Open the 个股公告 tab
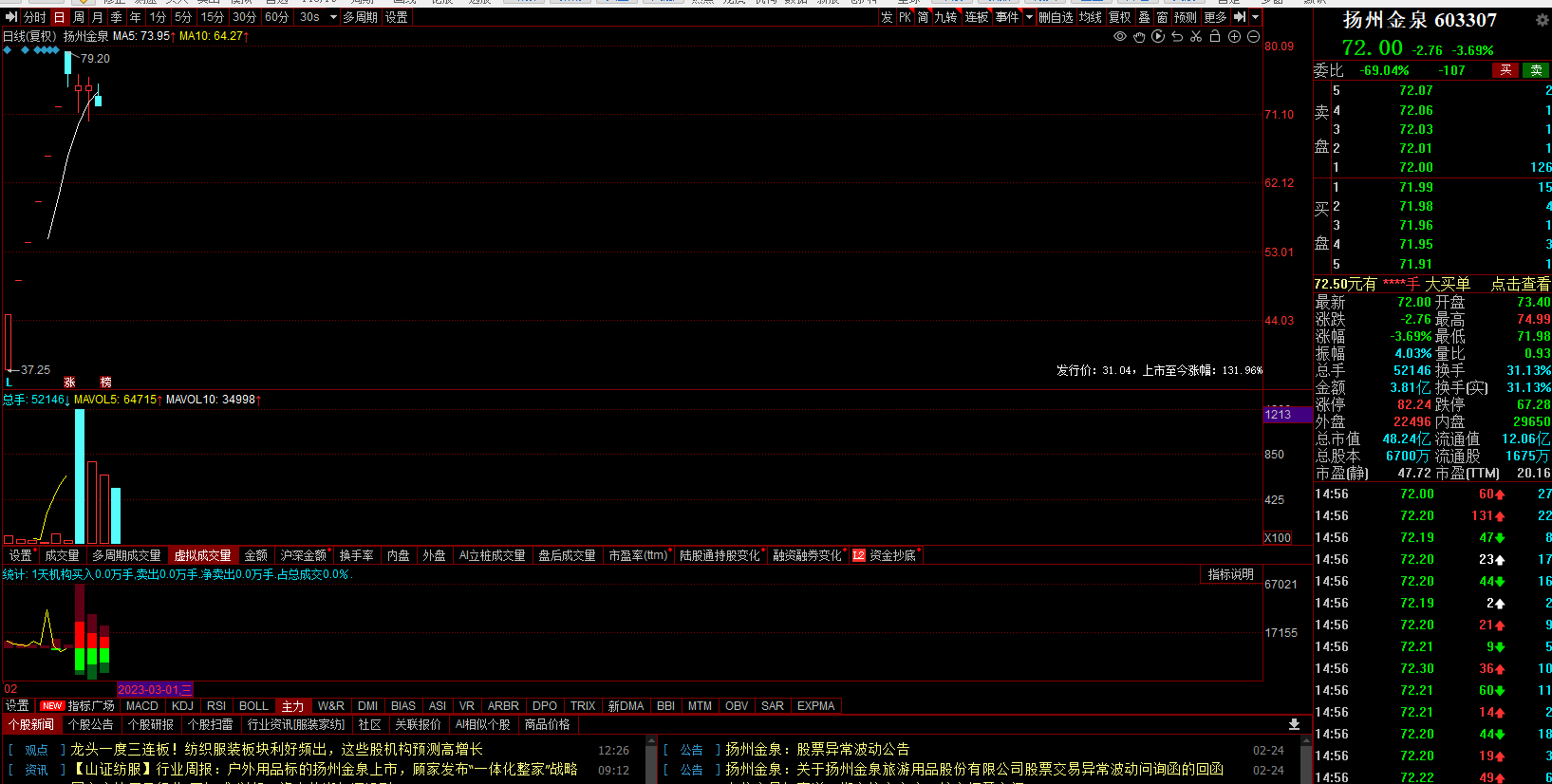This screenshot has height=784, width=1552. [91, 724]
